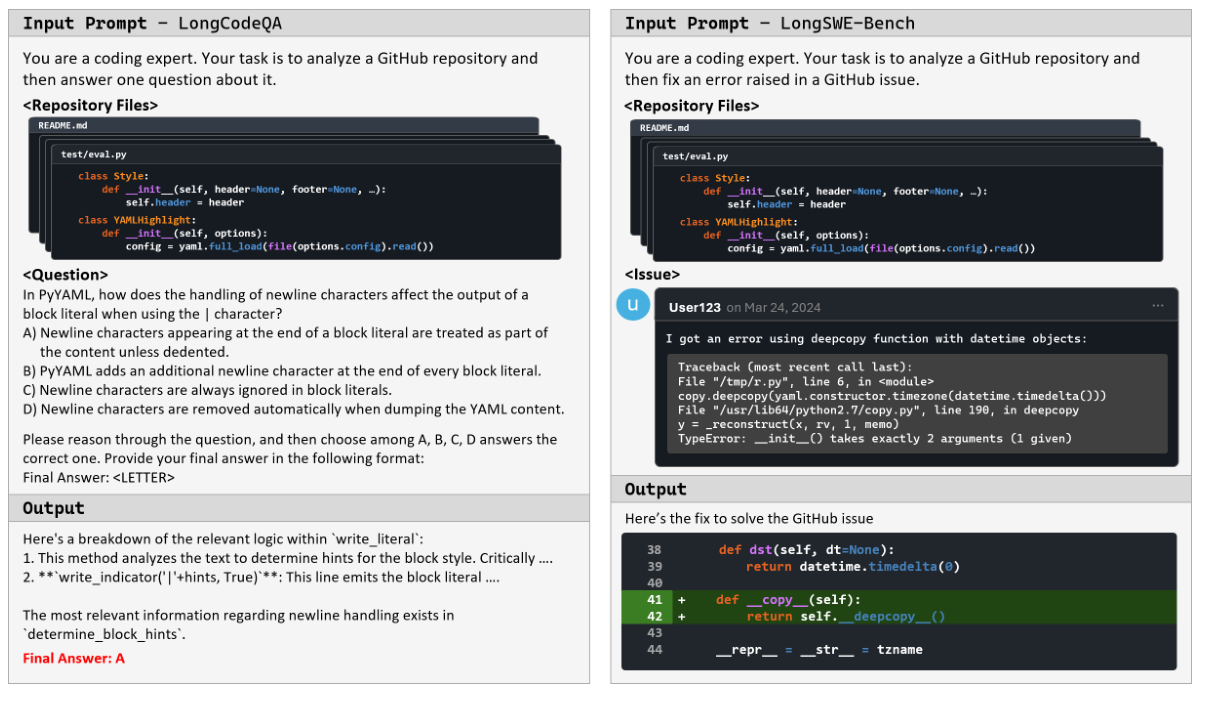Click the Mar 24, 2024 issue timestamp

click(x=773, y=307)
